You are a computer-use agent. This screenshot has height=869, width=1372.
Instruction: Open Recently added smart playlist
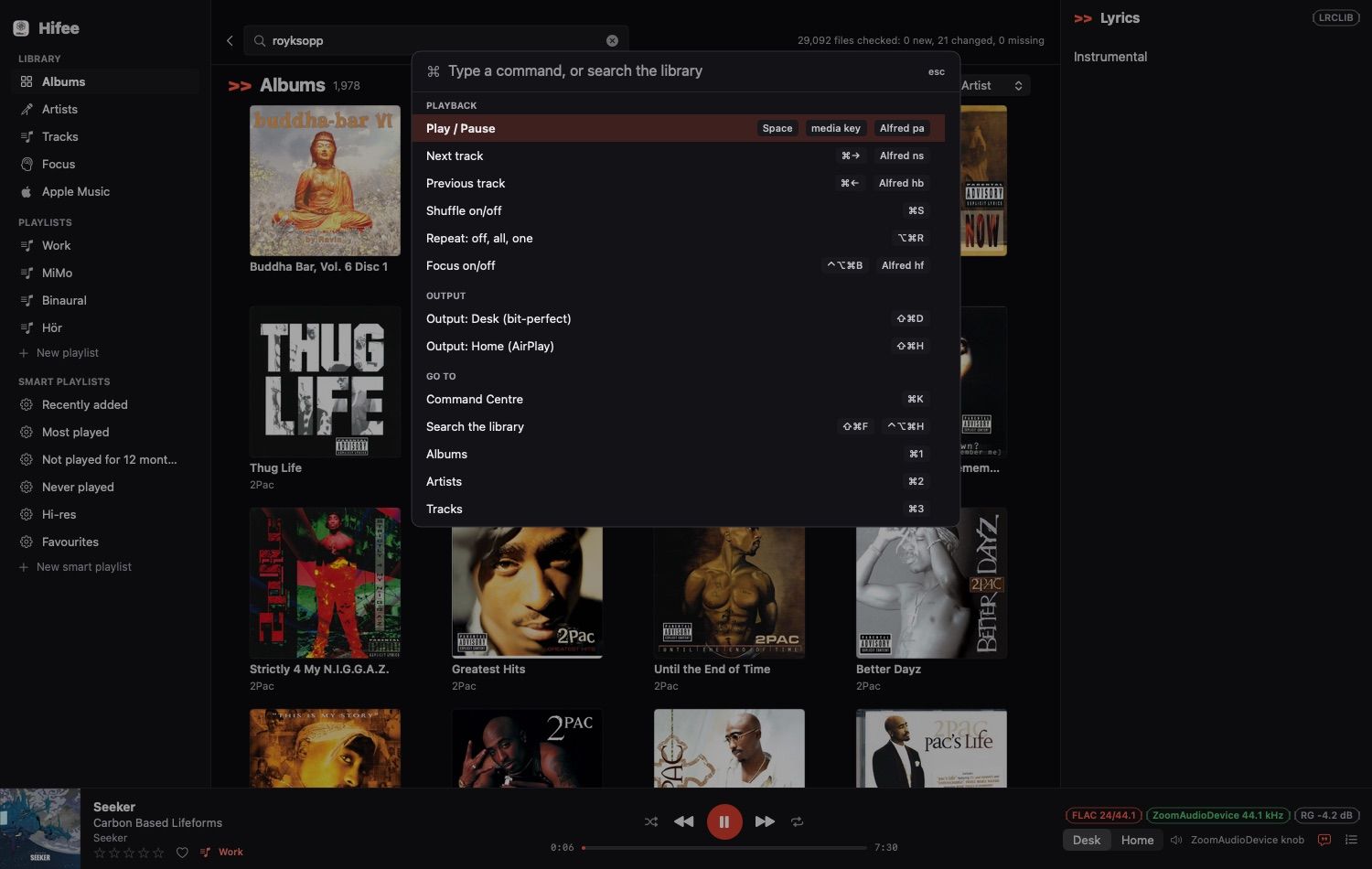pos(105,404)
